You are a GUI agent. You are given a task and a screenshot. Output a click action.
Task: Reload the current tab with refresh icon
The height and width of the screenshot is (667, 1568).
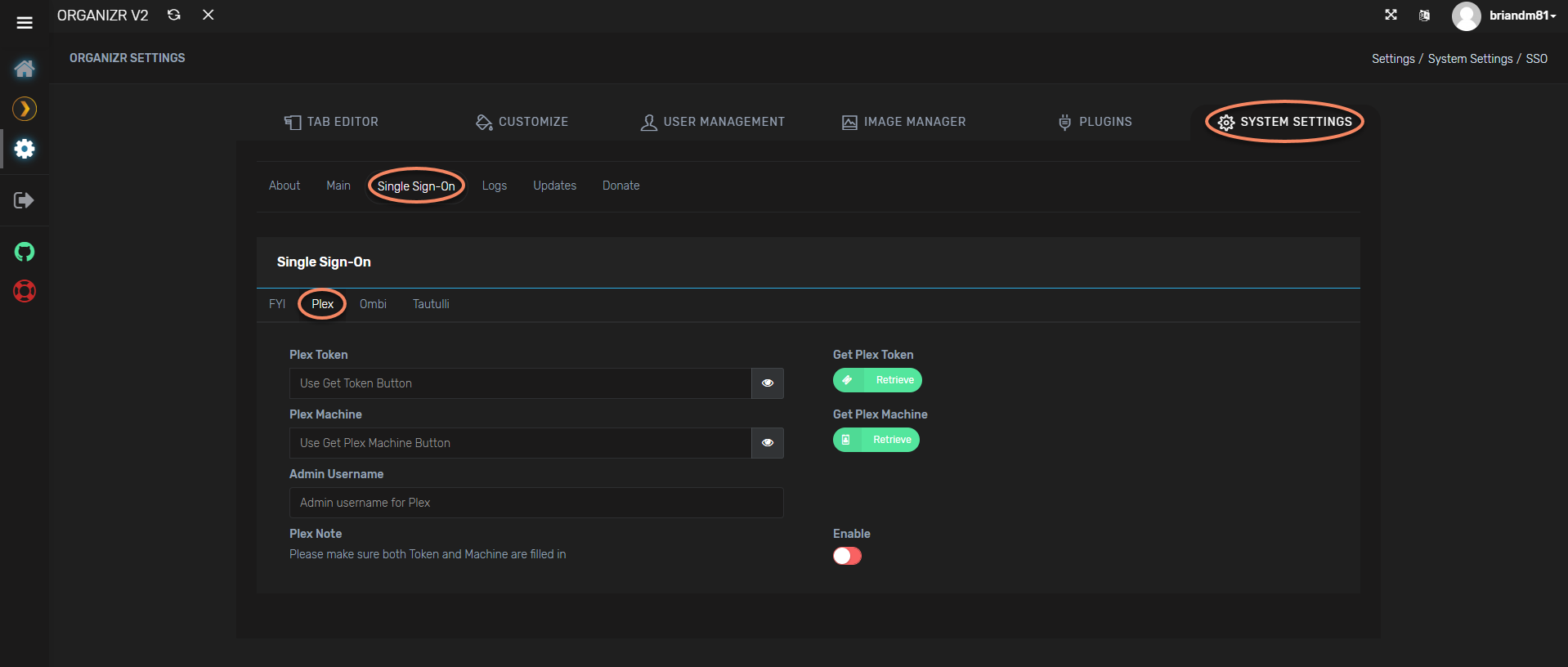click(174, 15)
